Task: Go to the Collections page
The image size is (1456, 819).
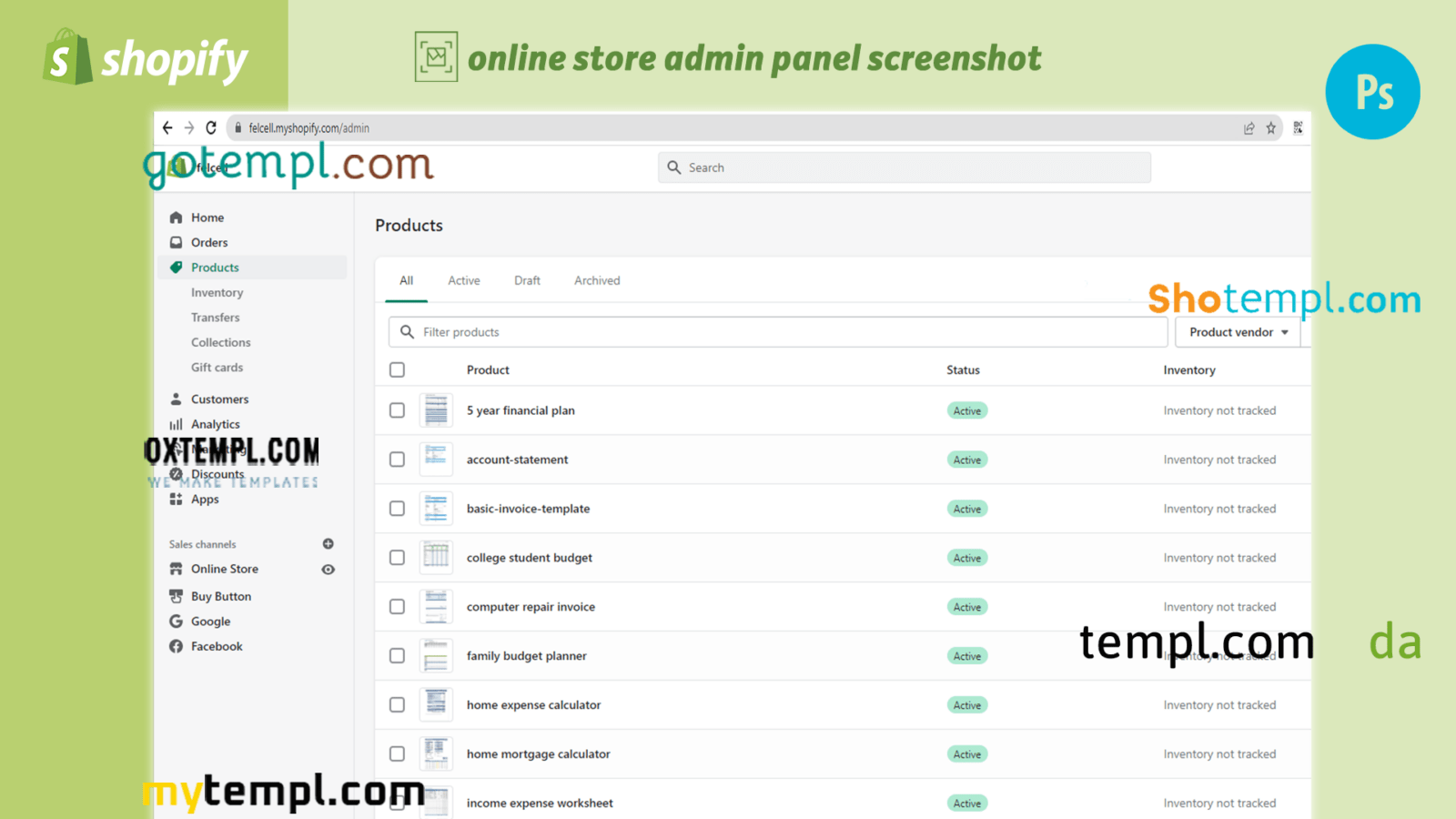Action: [220, 343]
